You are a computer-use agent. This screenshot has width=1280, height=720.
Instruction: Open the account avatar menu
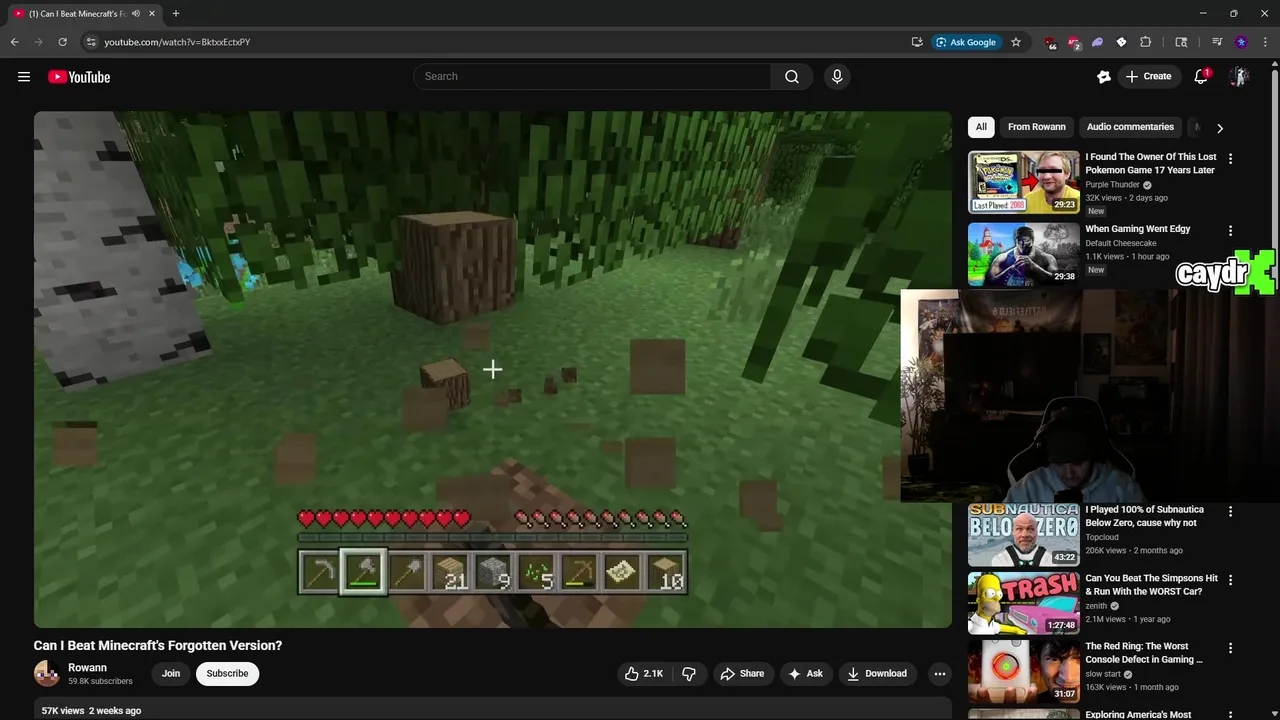1239,77
